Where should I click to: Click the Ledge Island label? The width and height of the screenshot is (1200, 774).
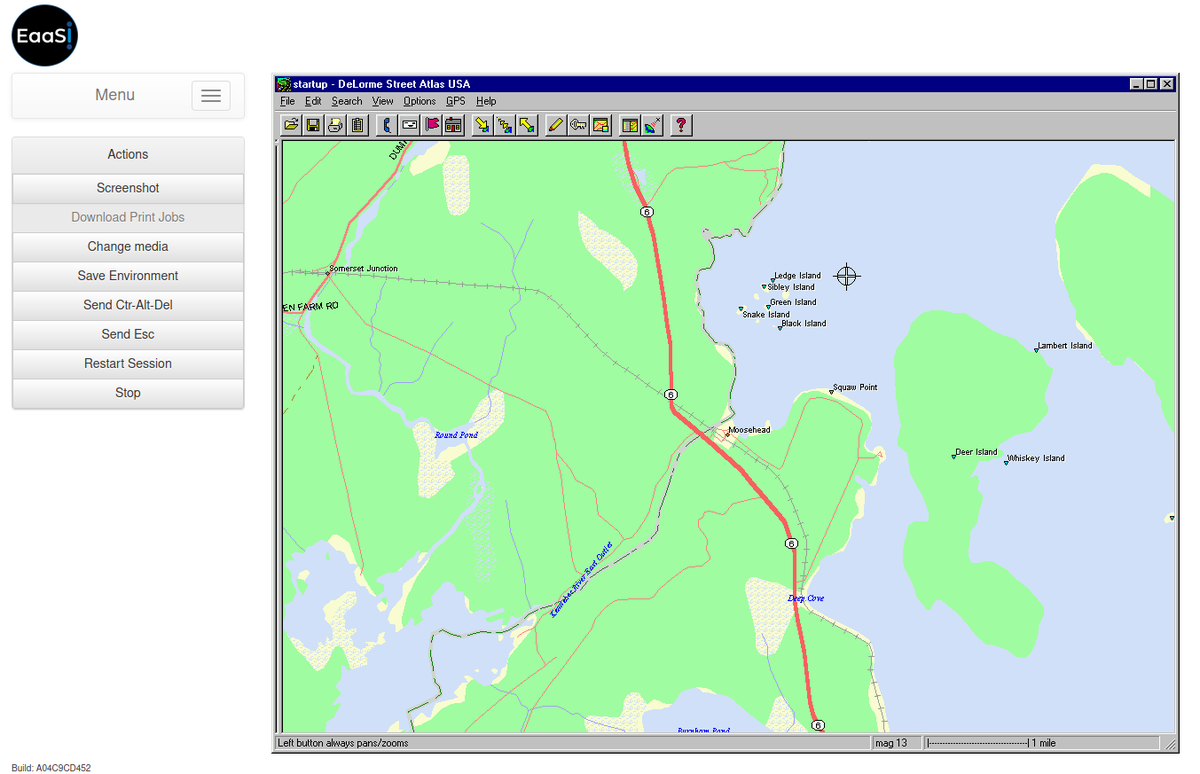point(797,276)
